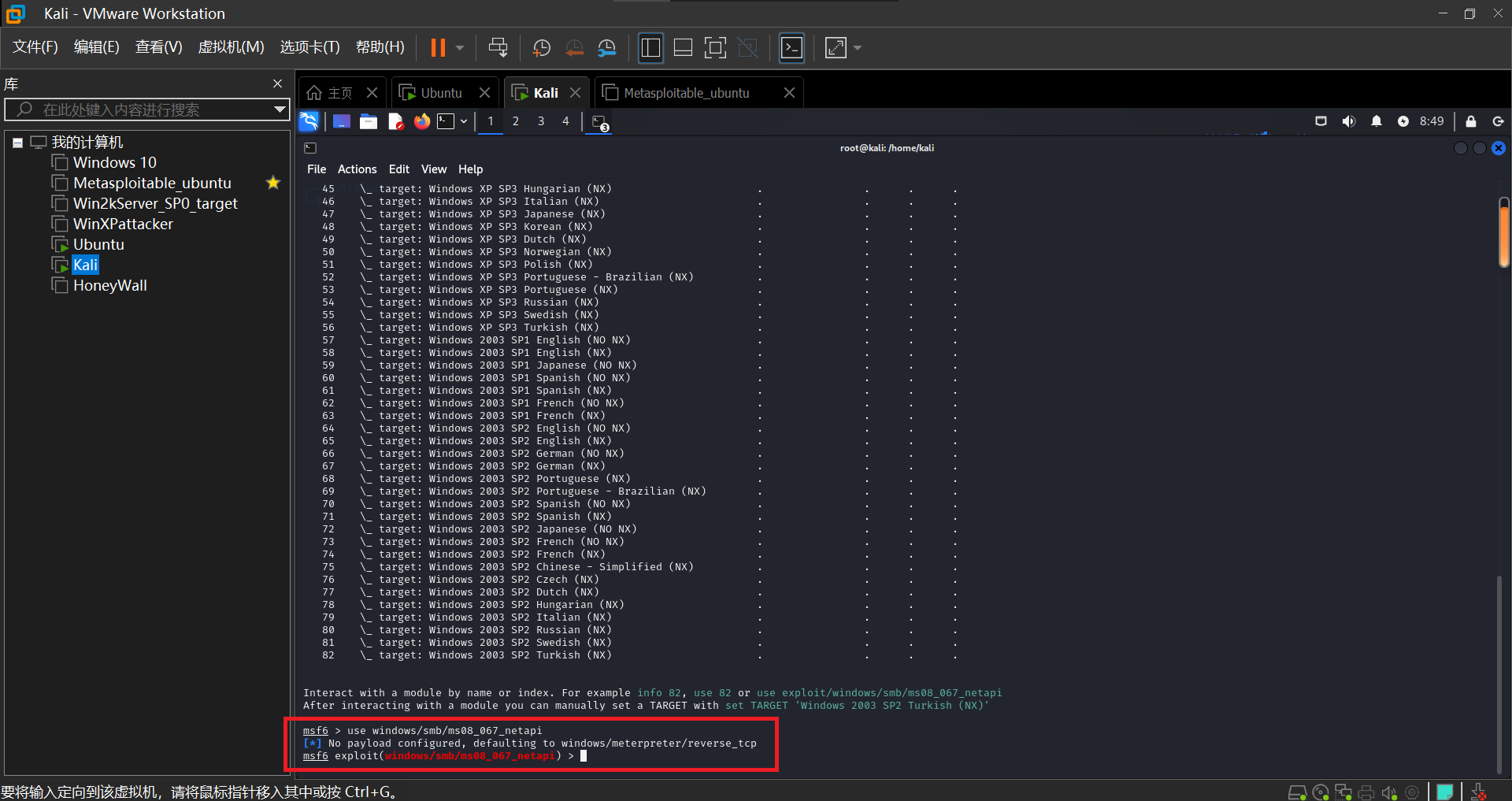This screenshot has width=1512, height=801.
Task: Collapse the 我的计算机 tree node
Action: 17,143
